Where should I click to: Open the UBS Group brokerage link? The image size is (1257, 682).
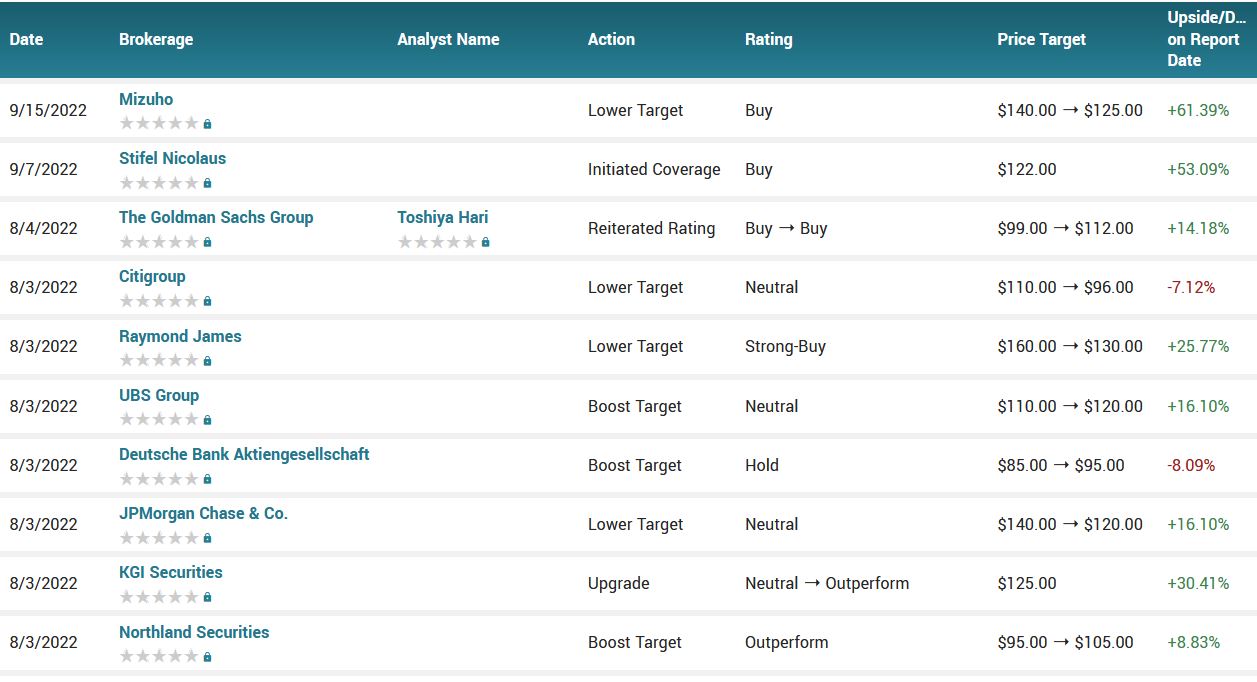pyautogui.click(x=159, y=395)
